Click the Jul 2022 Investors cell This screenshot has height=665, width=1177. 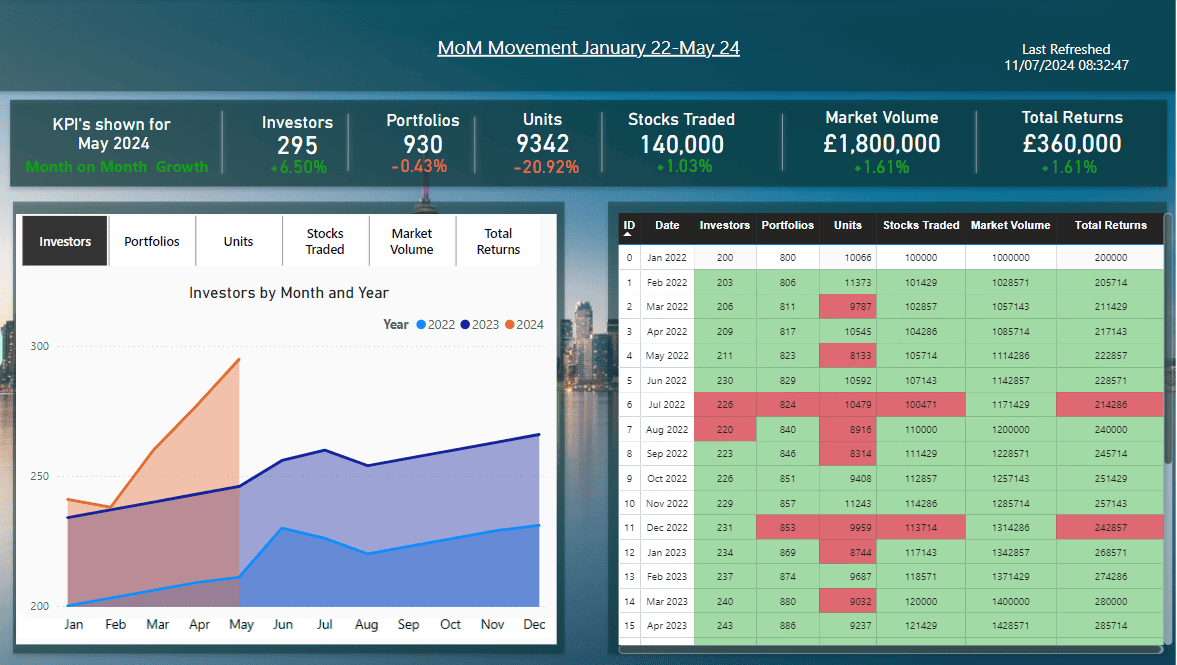click(725, 405)
